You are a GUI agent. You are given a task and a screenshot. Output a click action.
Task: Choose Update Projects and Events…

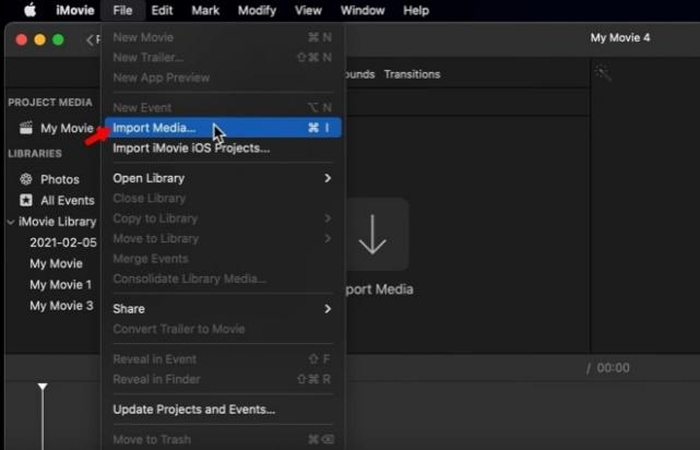(223, 409)
